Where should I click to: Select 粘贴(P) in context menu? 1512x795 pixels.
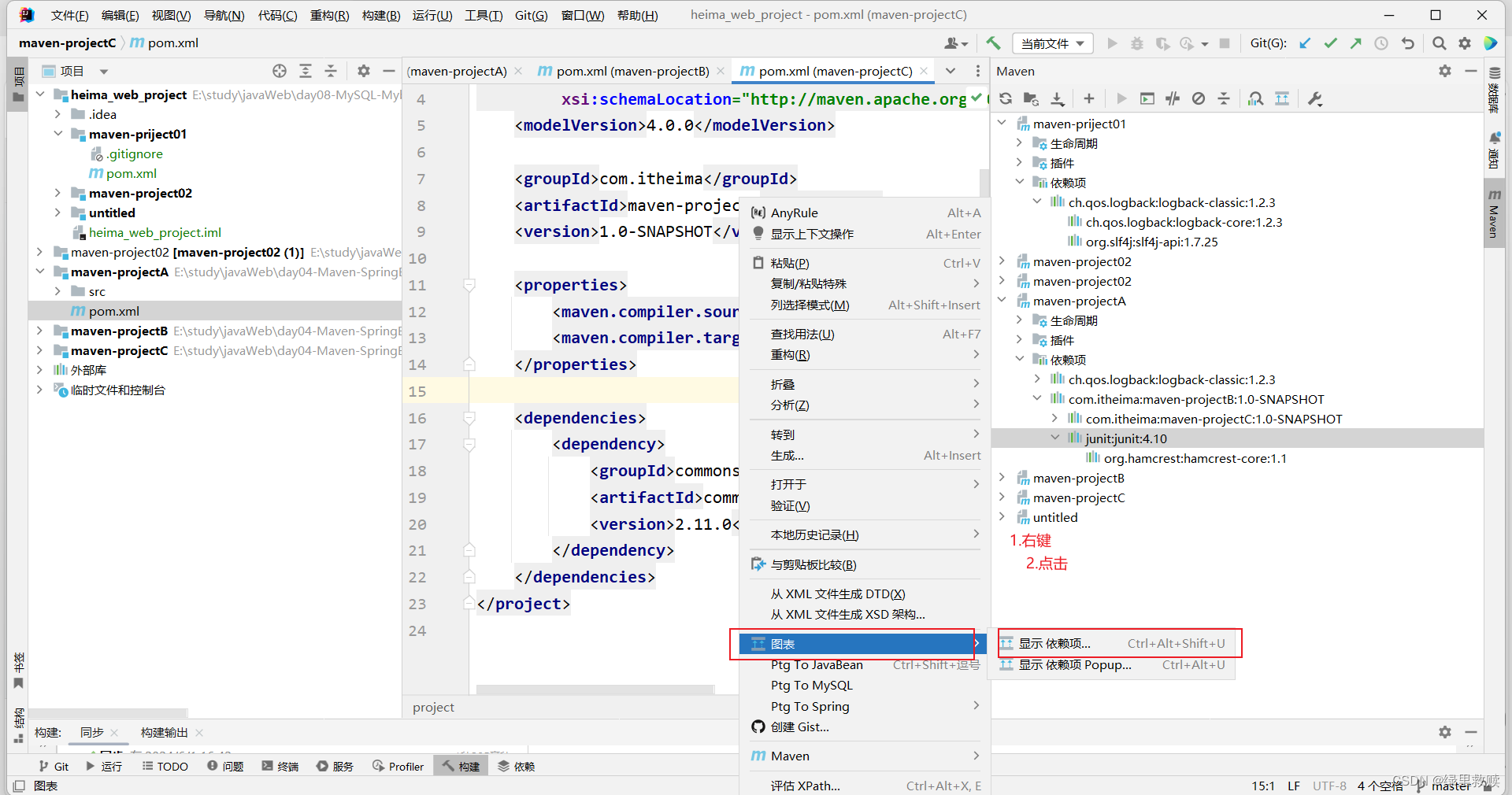863,263
